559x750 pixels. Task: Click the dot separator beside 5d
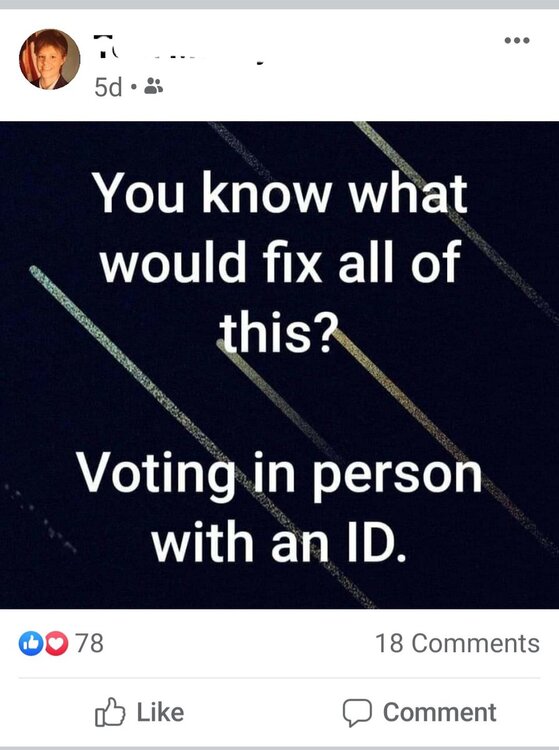pos(134,87)
